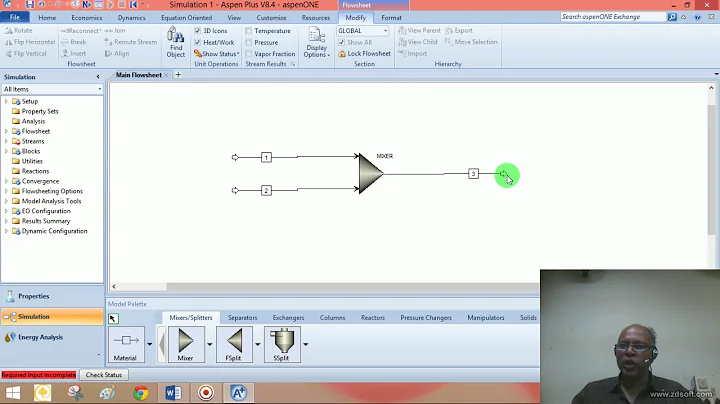
Task: Select stream label 2 on flowsheet
Action: 266,191
